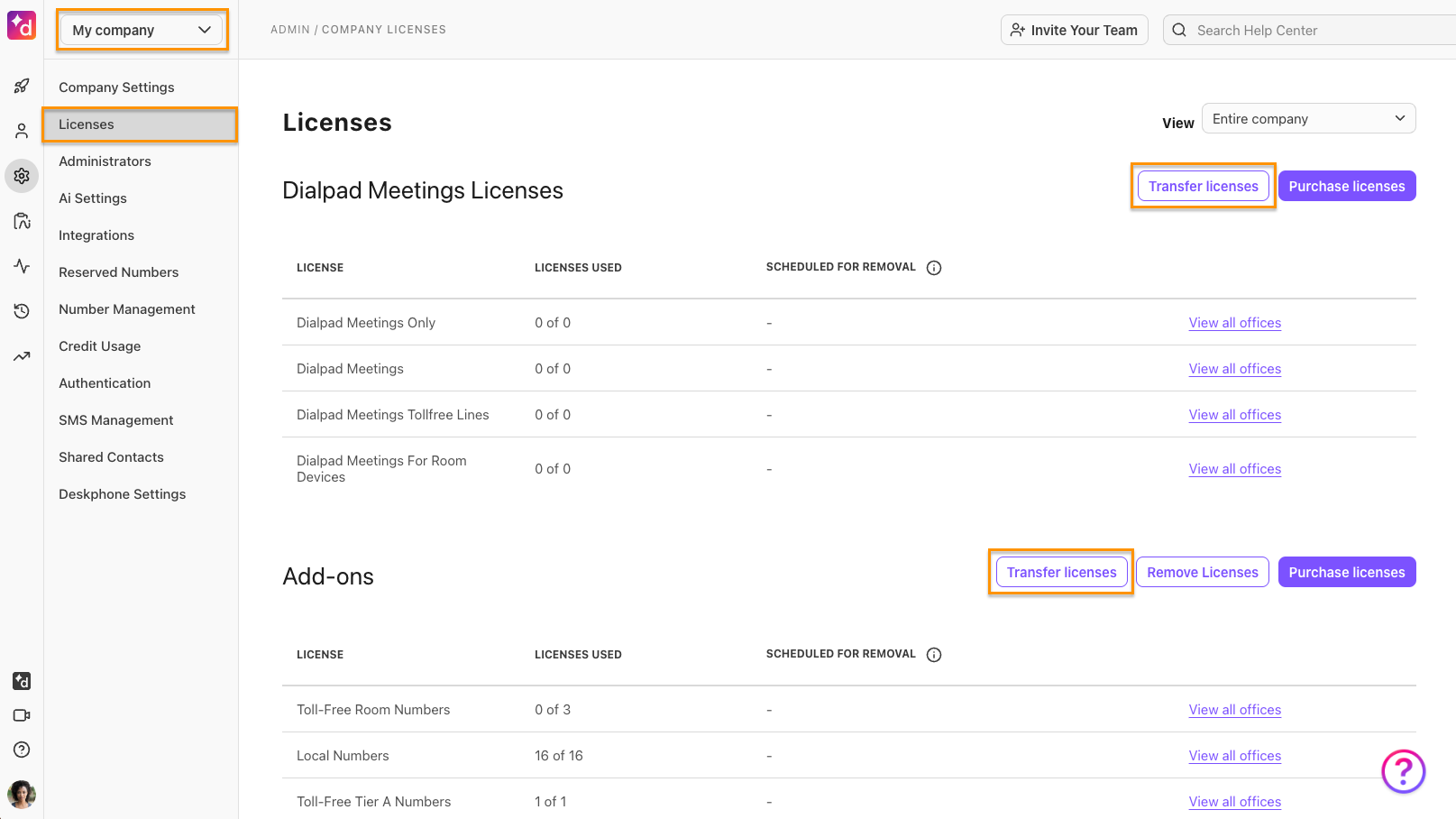
Task: Click the '0 of 3' licenses used value
Action: [553, 710]
